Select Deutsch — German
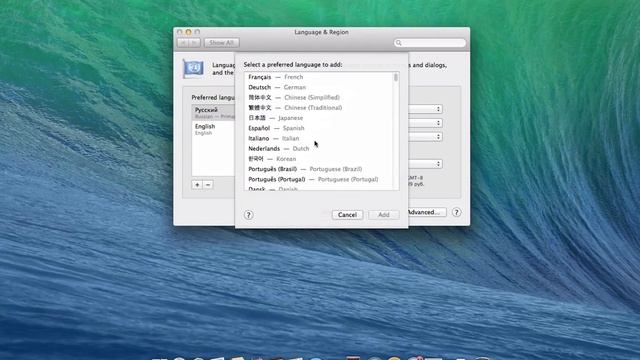This screenshot has height=360, width=640. click(x=319, y=87)
